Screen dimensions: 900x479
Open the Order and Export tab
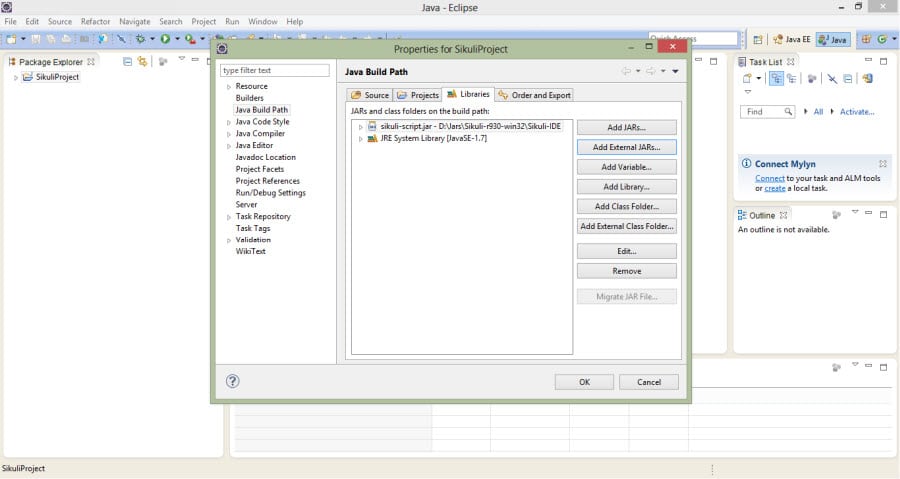tap(534, 95)
